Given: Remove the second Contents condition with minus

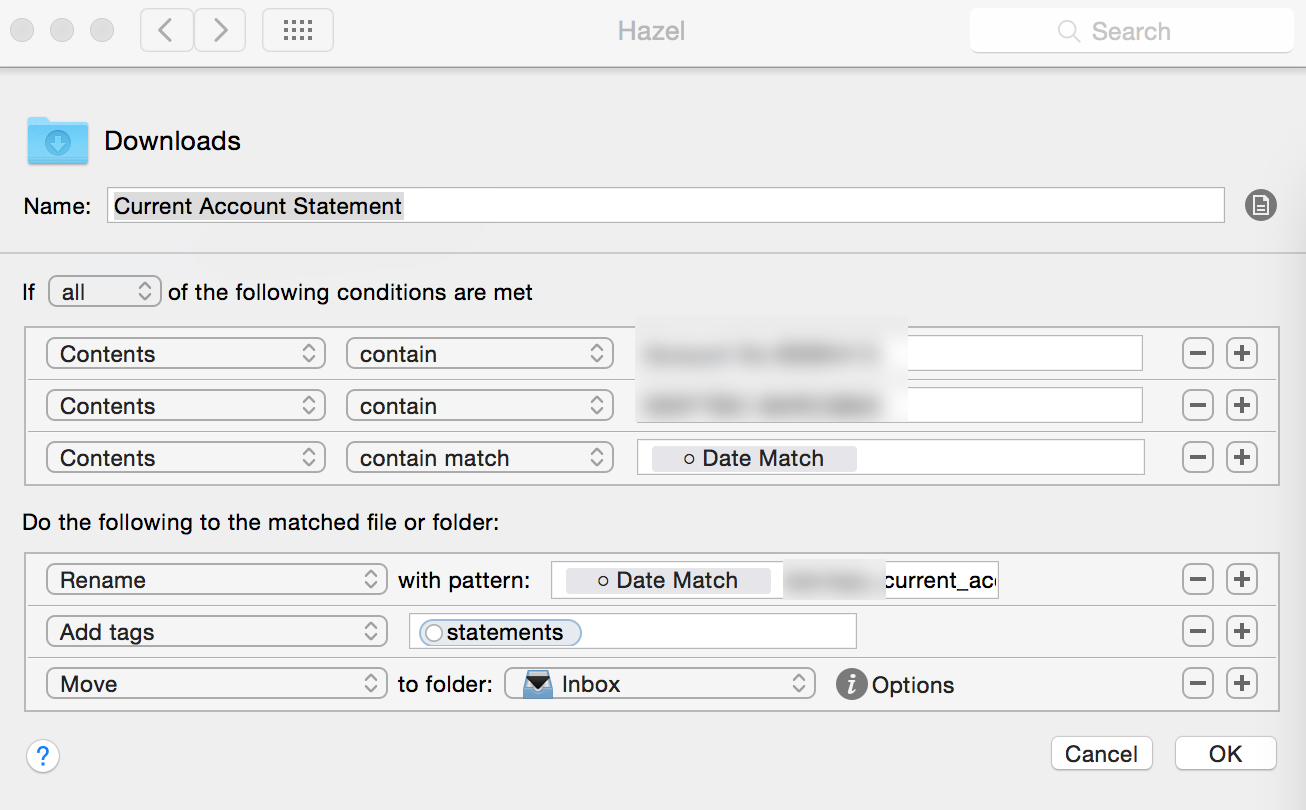Looking at the screenshot, I should 1198,405.
